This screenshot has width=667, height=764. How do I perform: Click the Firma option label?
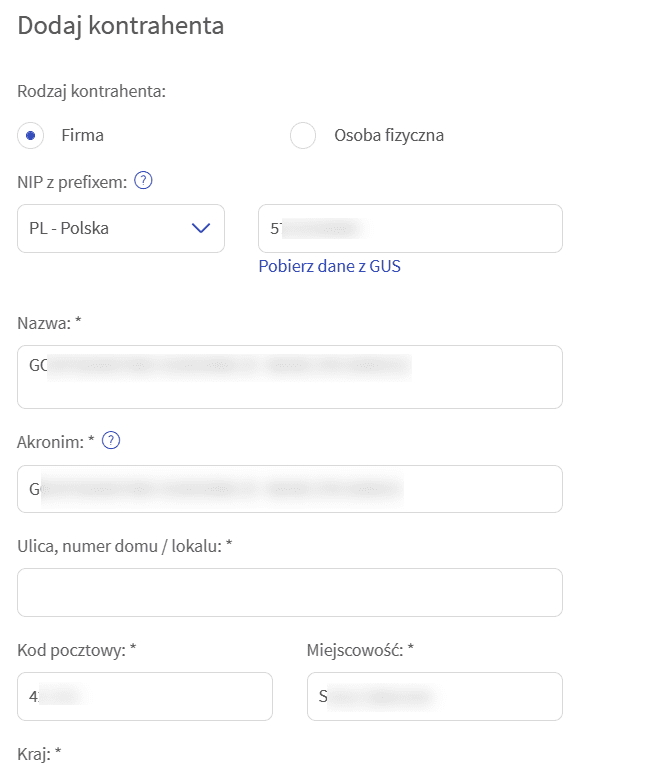coord(82,135)
